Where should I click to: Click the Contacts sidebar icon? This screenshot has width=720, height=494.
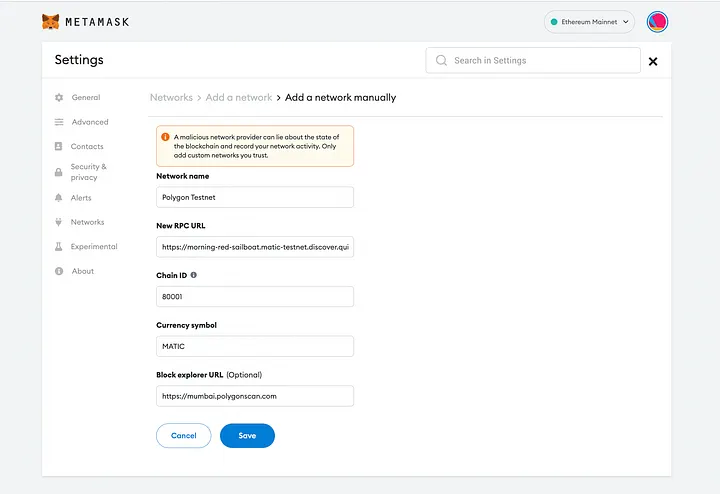pos(59,147)
